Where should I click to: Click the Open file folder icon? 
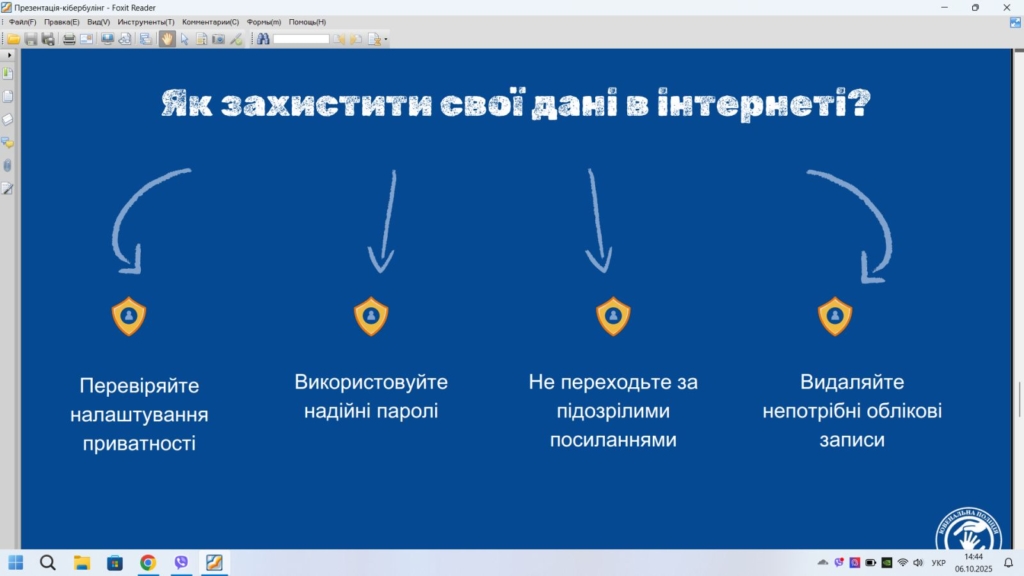pyautogui.click(x=14, y=39)
